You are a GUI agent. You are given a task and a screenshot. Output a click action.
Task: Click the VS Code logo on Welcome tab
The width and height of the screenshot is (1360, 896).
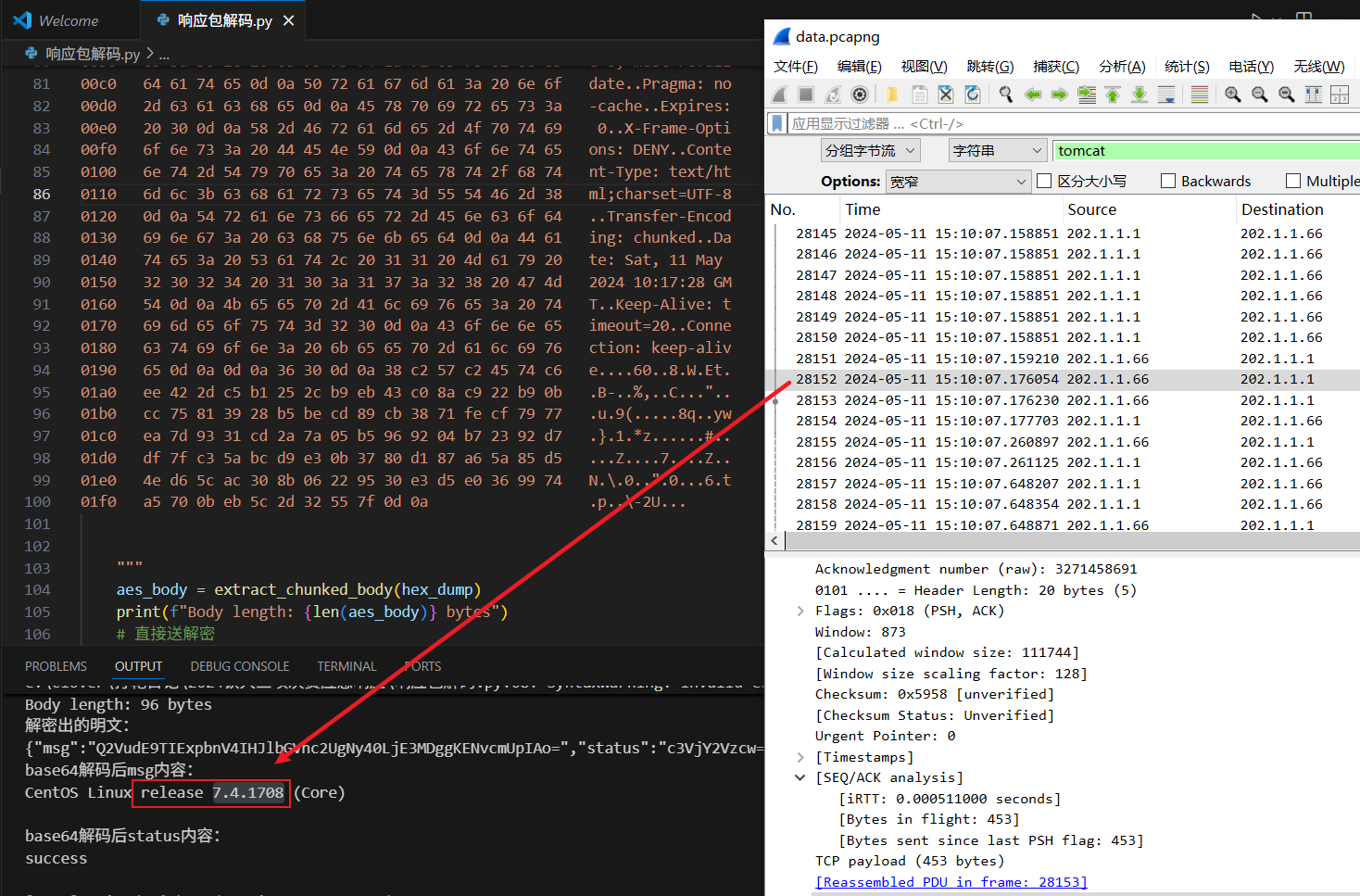click(x=22, y=20)
